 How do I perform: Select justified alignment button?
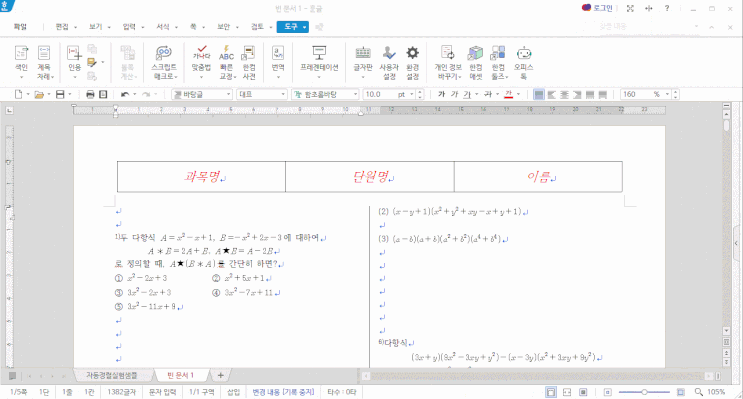coord(539,95)
